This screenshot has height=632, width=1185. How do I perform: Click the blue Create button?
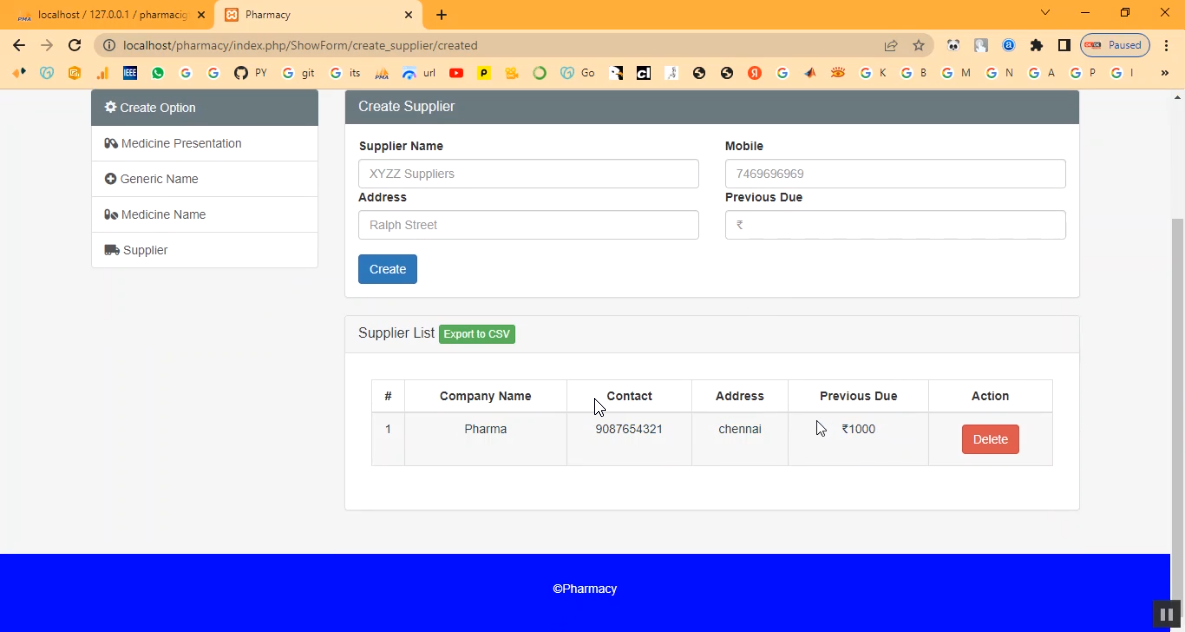coord(387,269)
